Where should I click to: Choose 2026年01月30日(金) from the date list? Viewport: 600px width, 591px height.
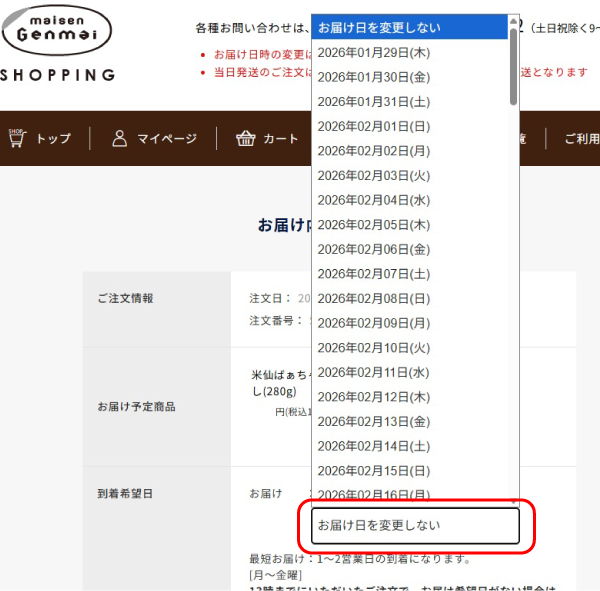tap(409, 77)
